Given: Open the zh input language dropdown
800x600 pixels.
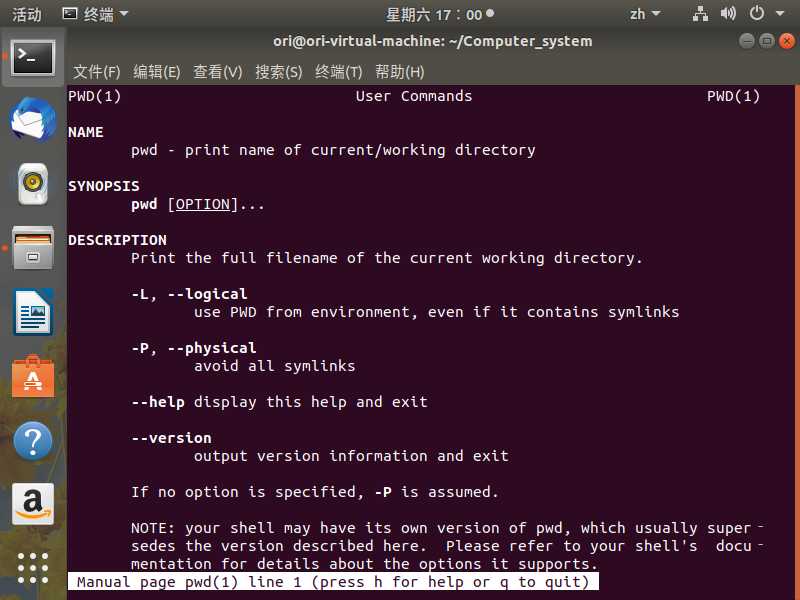Looking at the screenshot, I should (645, 14).
